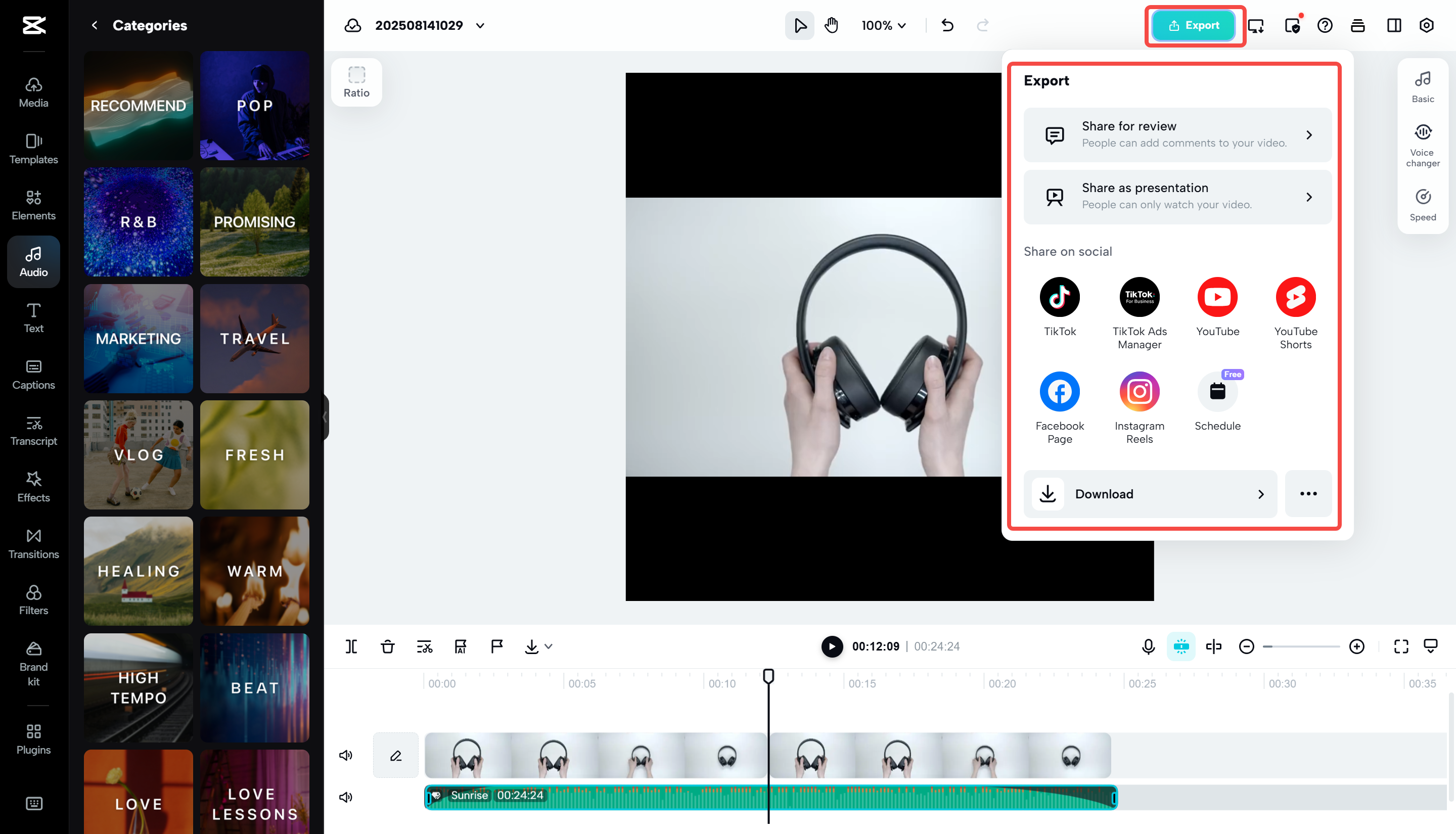1456x834 pixels.
Task: Mute the Sunrise audio track
Action: pyautogui.click(x=345, y=797)
